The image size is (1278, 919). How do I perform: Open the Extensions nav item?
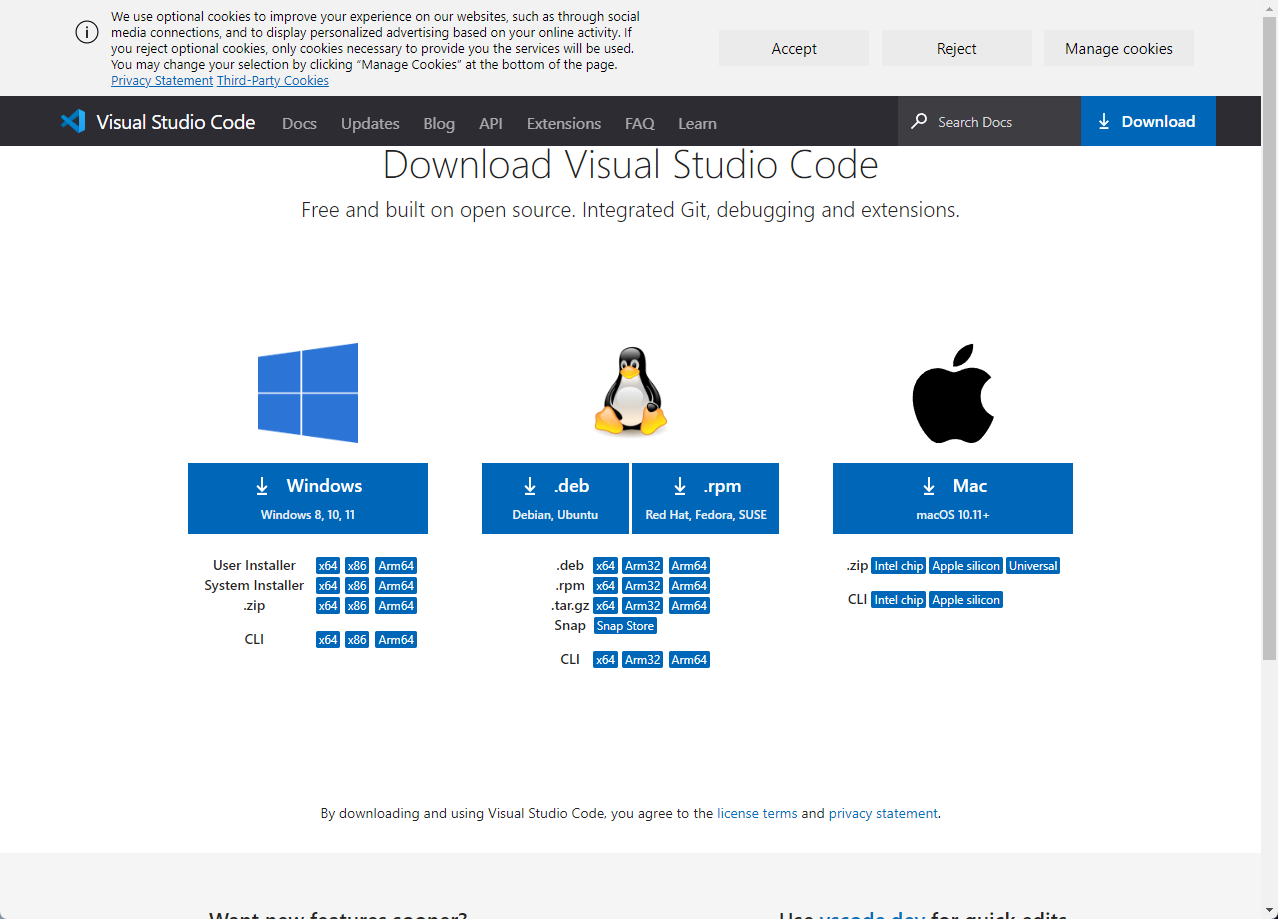pos(564,123)
